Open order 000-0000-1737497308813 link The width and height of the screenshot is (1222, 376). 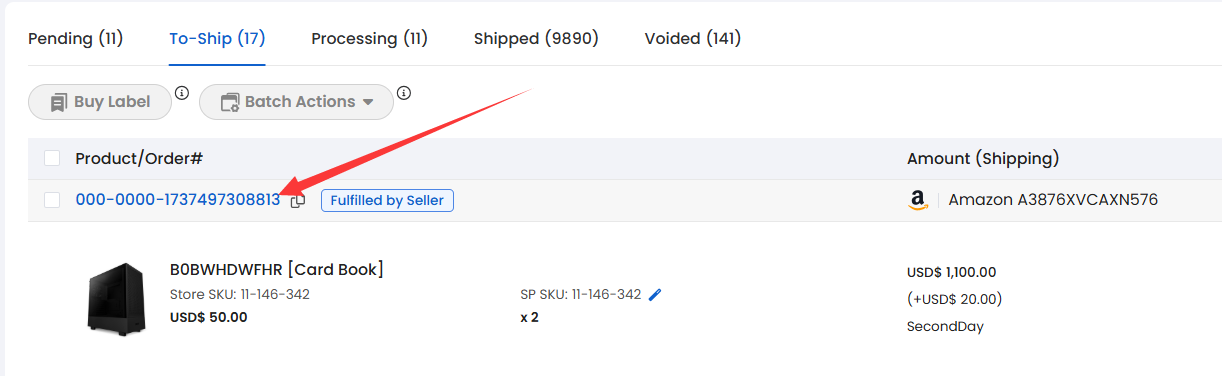tap(178, 200)
